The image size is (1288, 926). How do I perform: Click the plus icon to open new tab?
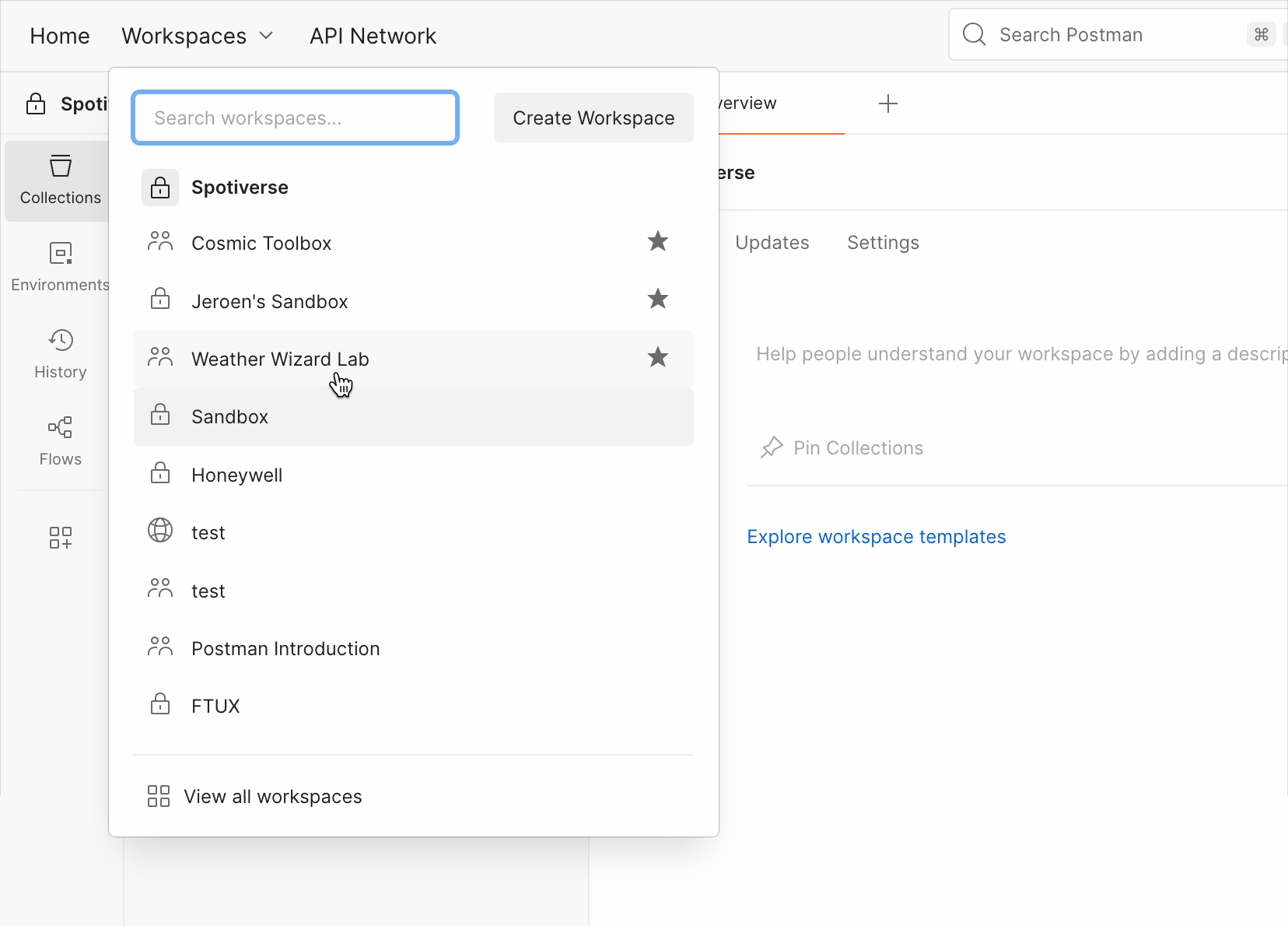coord(887,103)
